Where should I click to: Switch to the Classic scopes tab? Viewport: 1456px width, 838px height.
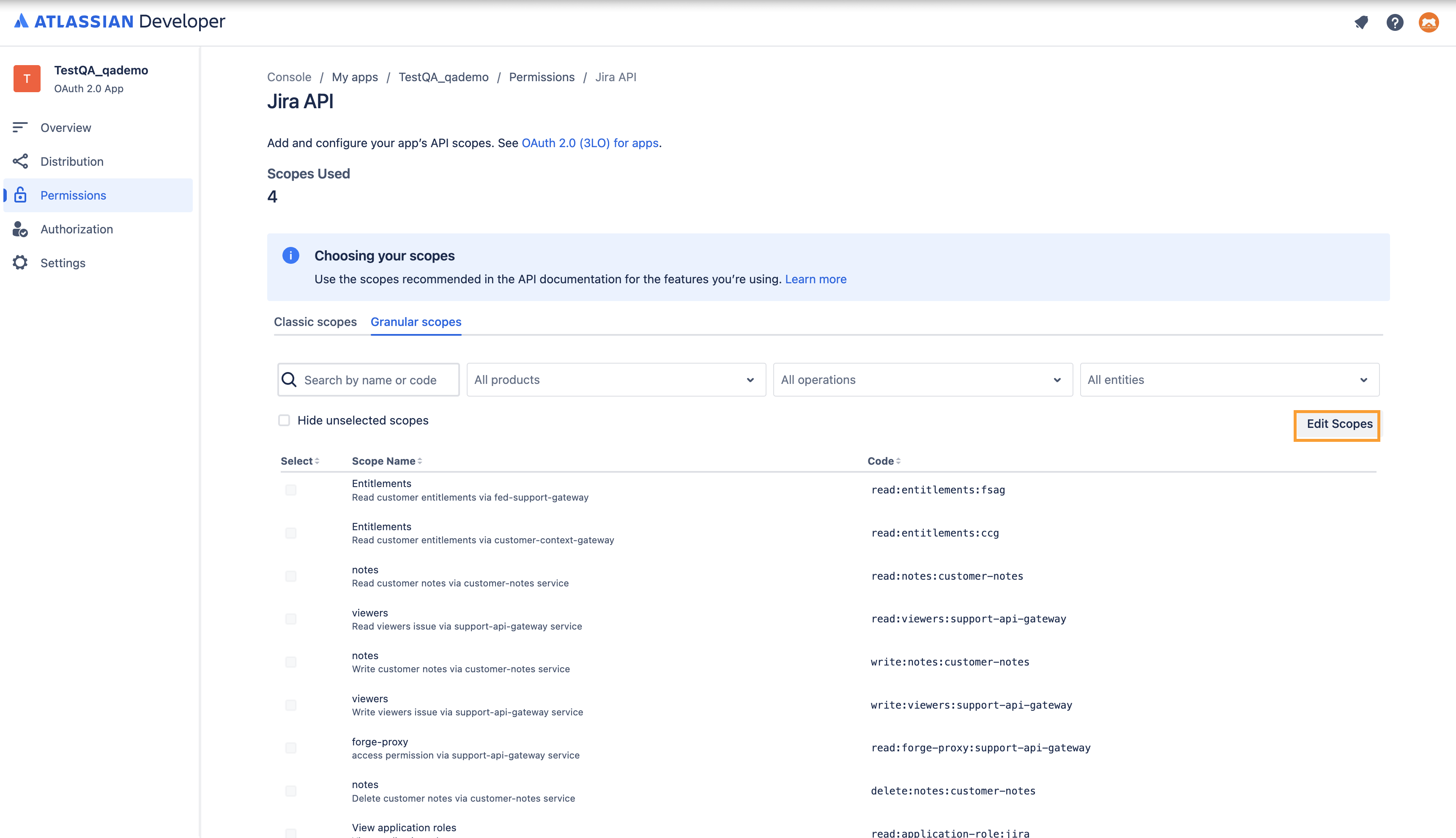click(x=315, y=322)
